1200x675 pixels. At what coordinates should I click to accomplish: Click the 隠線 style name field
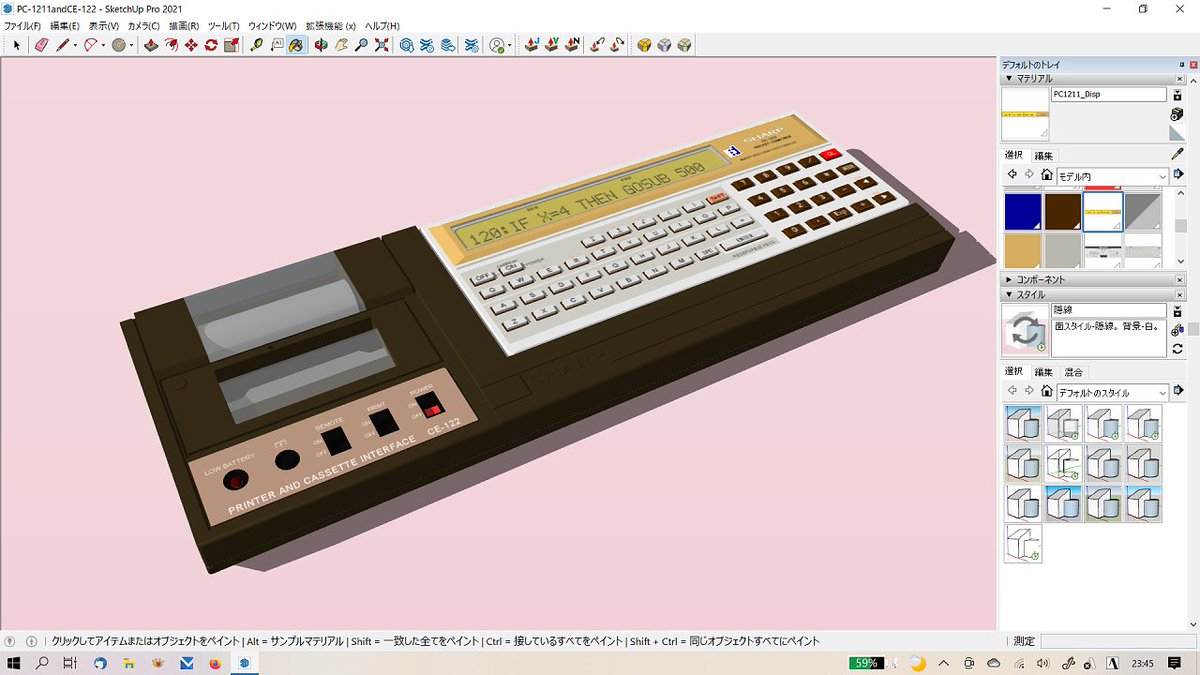click(1108, 311)
